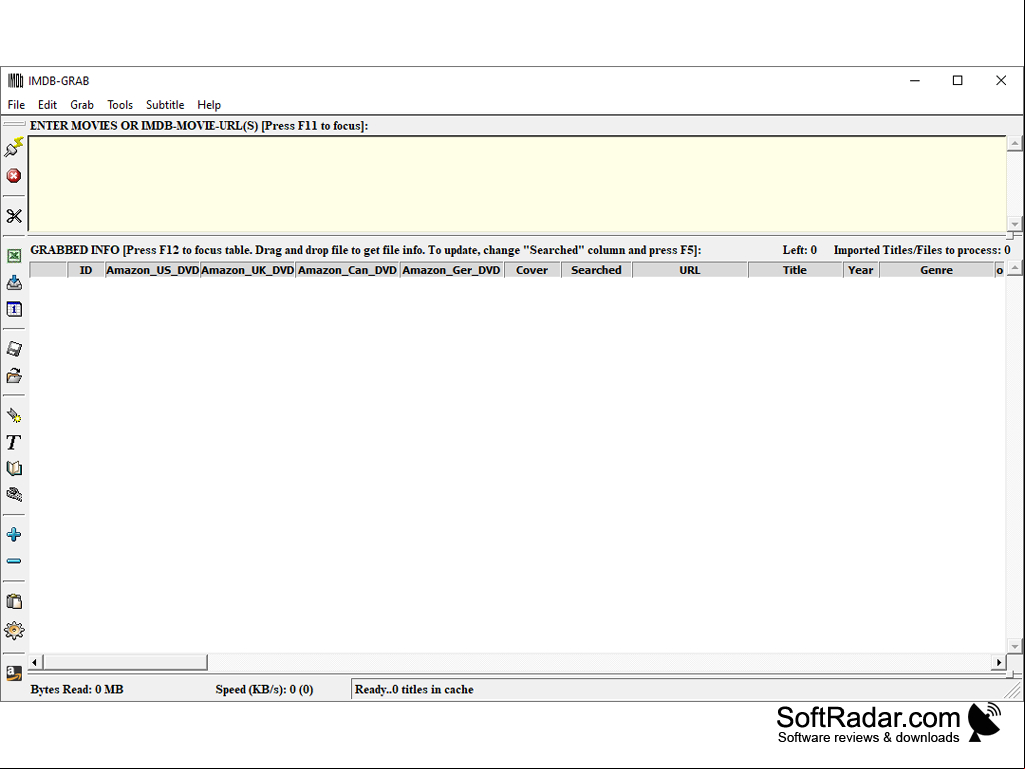Maximize the IMDB-GRAB window
1025x769 pixels.
(958, 80)
